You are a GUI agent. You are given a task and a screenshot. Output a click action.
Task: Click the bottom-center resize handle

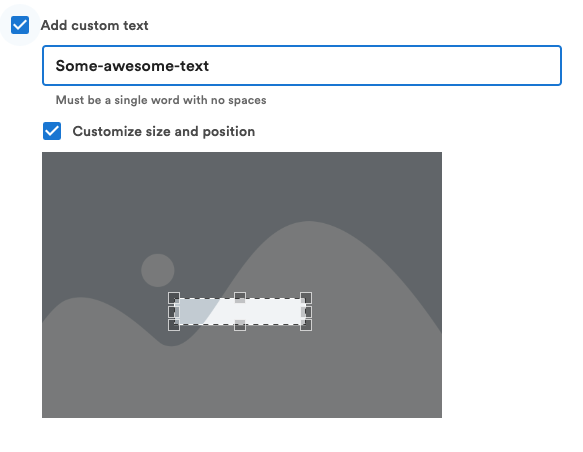(240, 325)
